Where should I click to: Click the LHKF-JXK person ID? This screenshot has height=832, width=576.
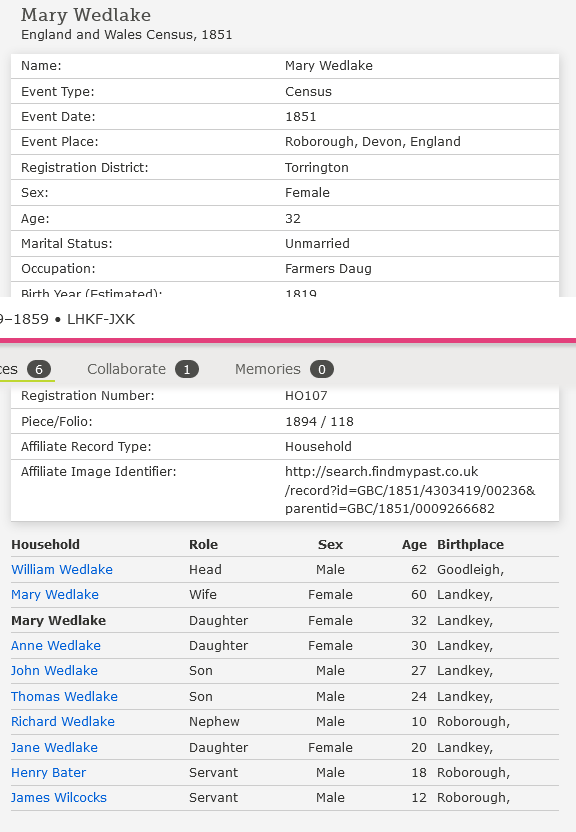click(101, 319)
